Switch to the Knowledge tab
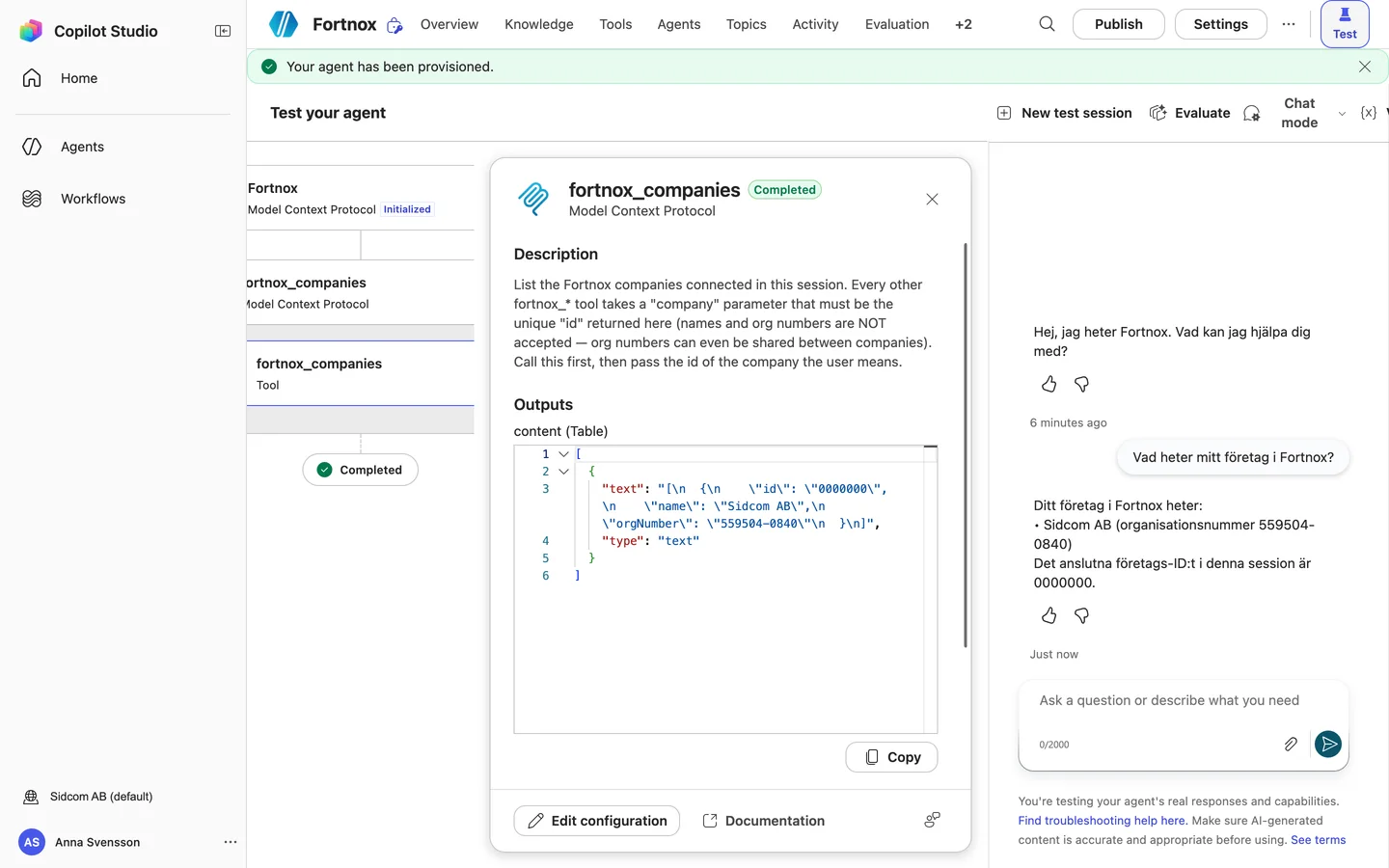This screenshot has width=1389, height=868. tap(539, 24)
